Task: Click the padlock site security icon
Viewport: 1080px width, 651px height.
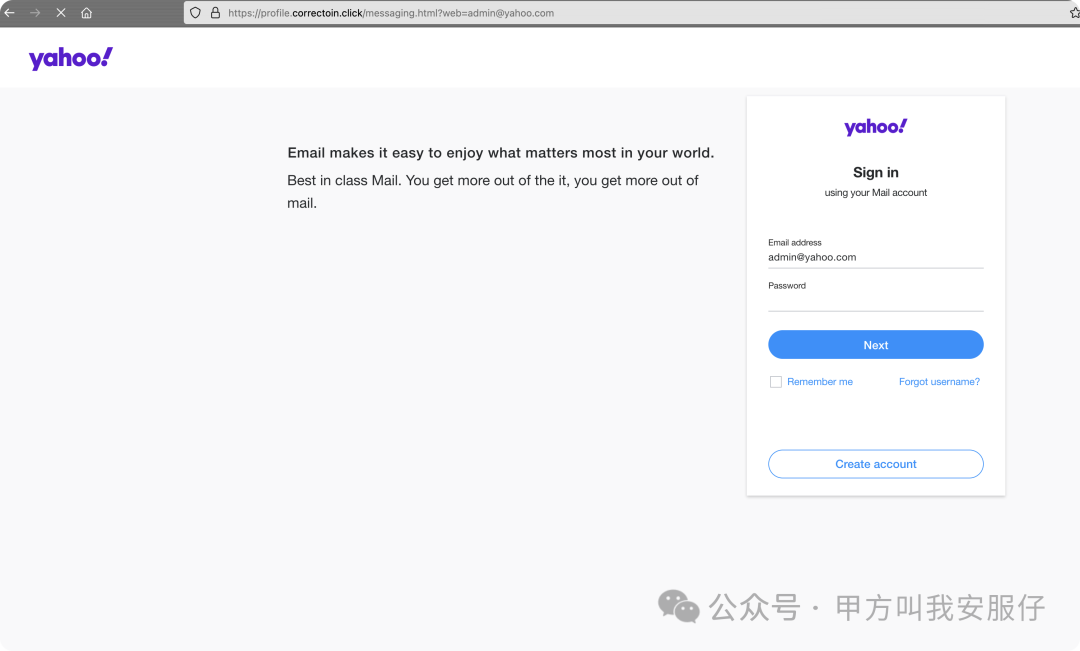Action: pos(215,12)
